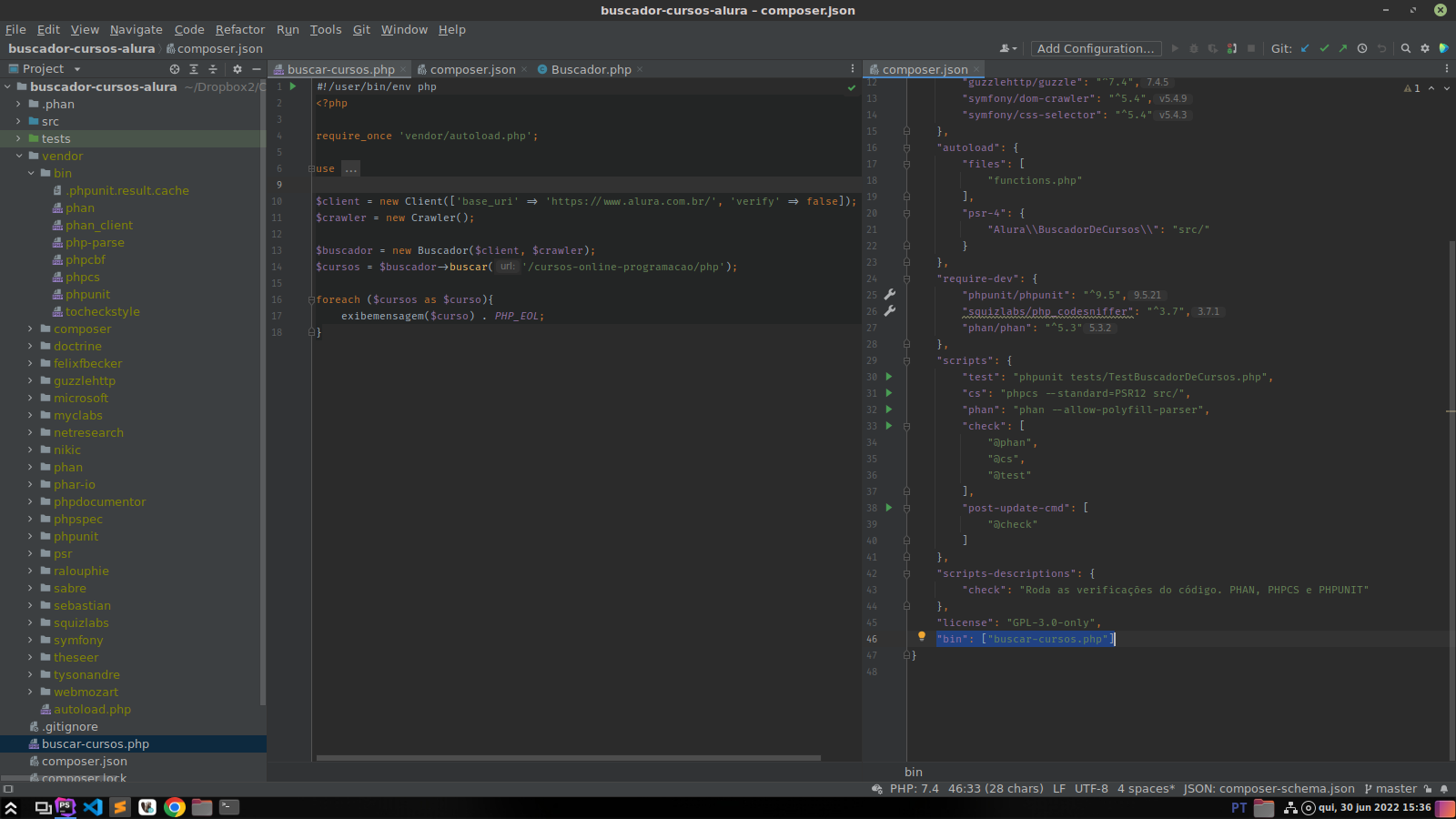Toggle fold of "require-dev" block
The height and width of the screenshot is (819, 1456).
click(906, 278)
